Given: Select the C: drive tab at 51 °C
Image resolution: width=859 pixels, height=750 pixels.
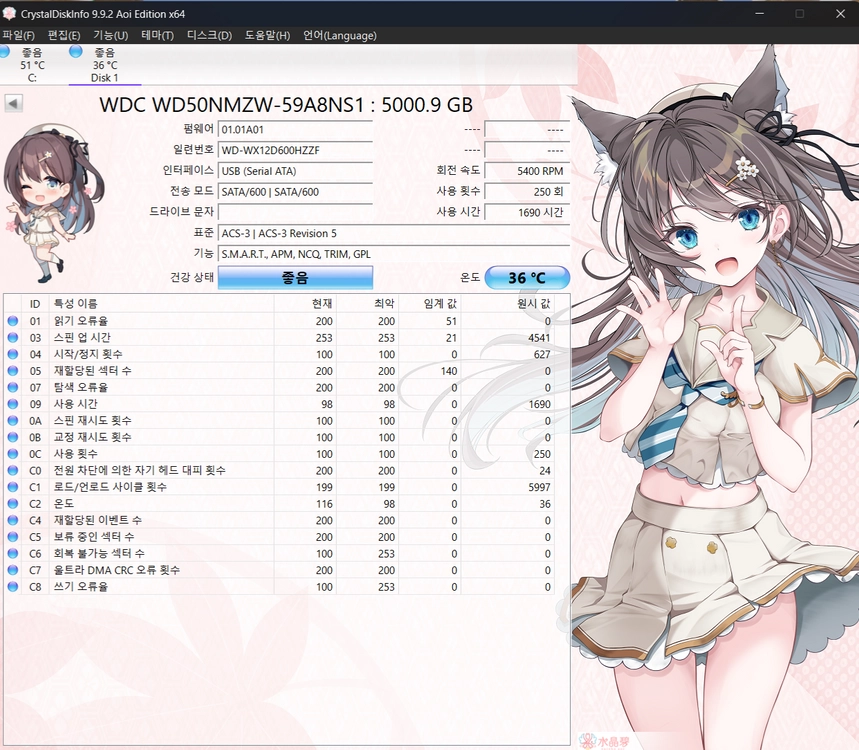Looking at the screenshot, I should pos(32,65).
